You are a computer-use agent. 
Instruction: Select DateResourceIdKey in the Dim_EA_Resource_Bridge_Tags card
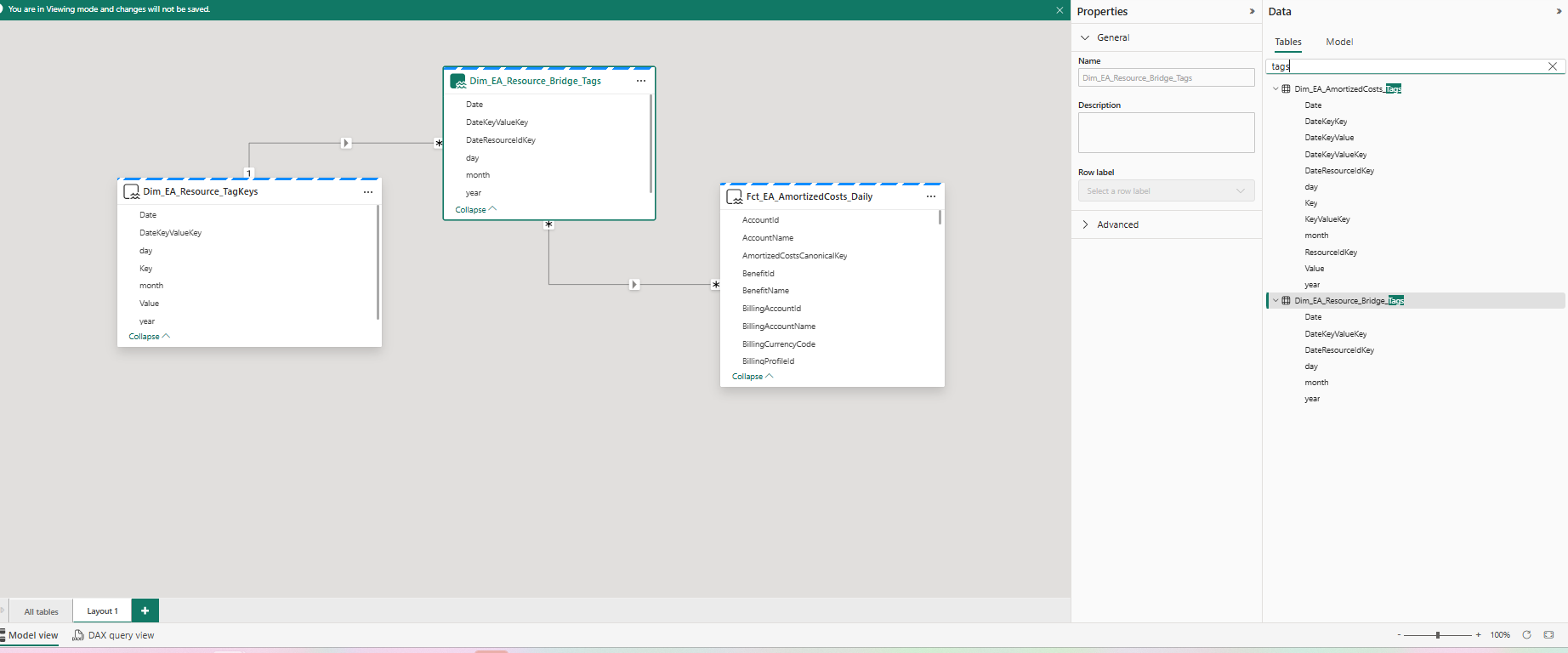point(501,140)
